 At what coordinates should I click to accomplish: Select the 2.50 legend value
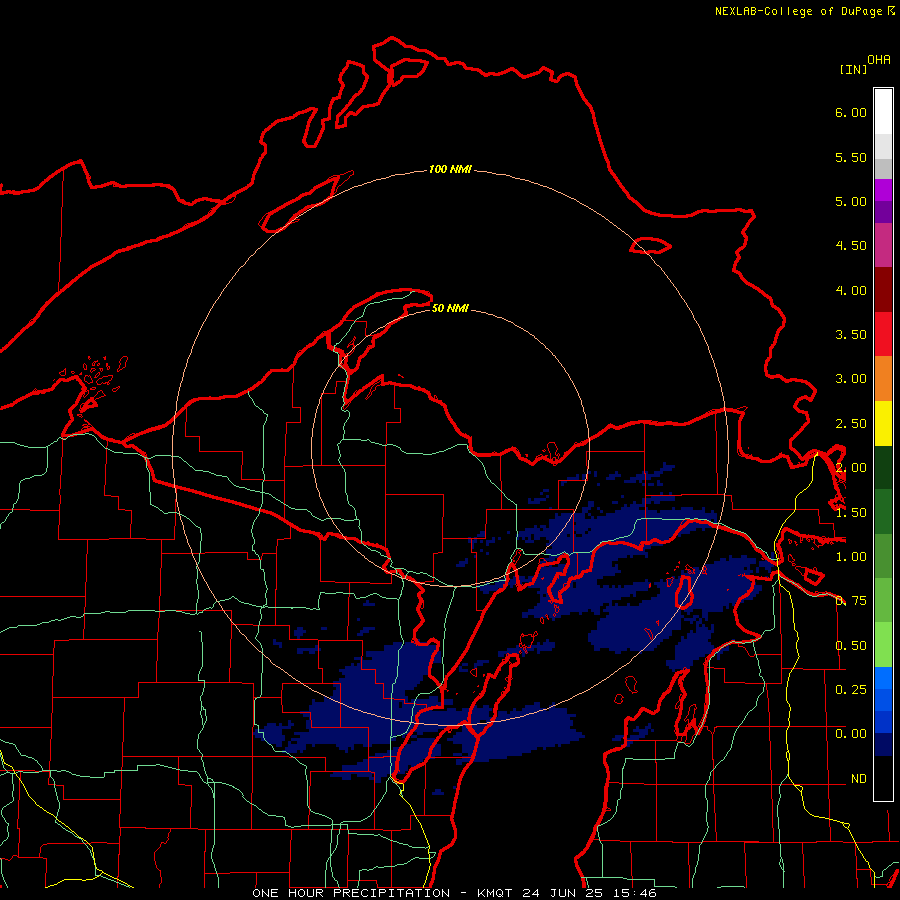[851, 424]
